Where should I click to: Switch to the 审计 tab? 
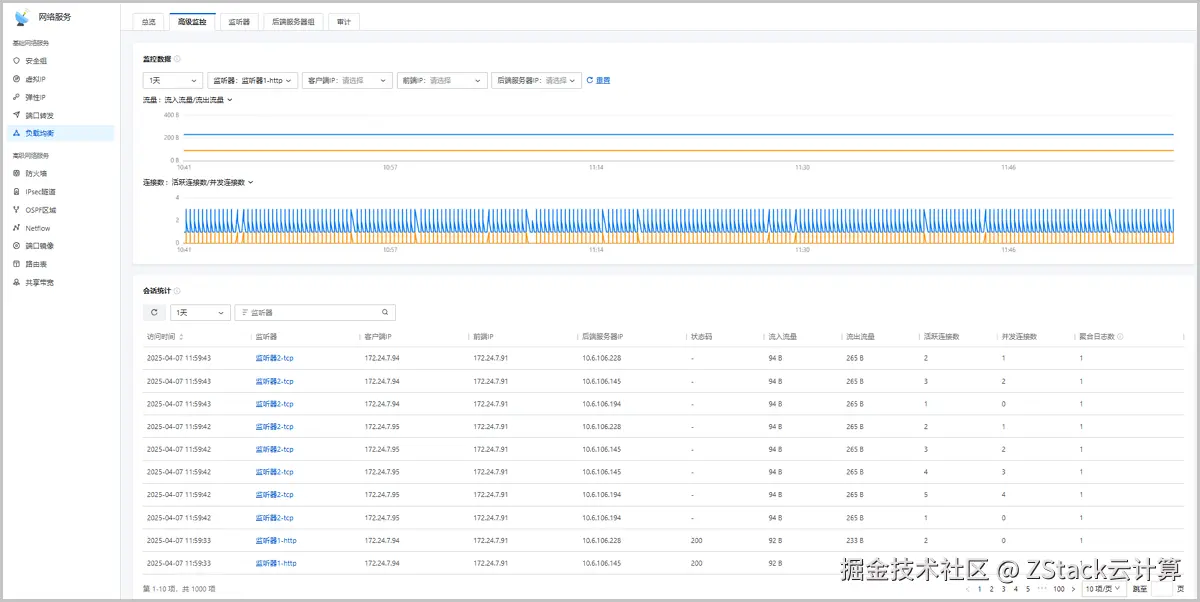click(x=343, y=21)
